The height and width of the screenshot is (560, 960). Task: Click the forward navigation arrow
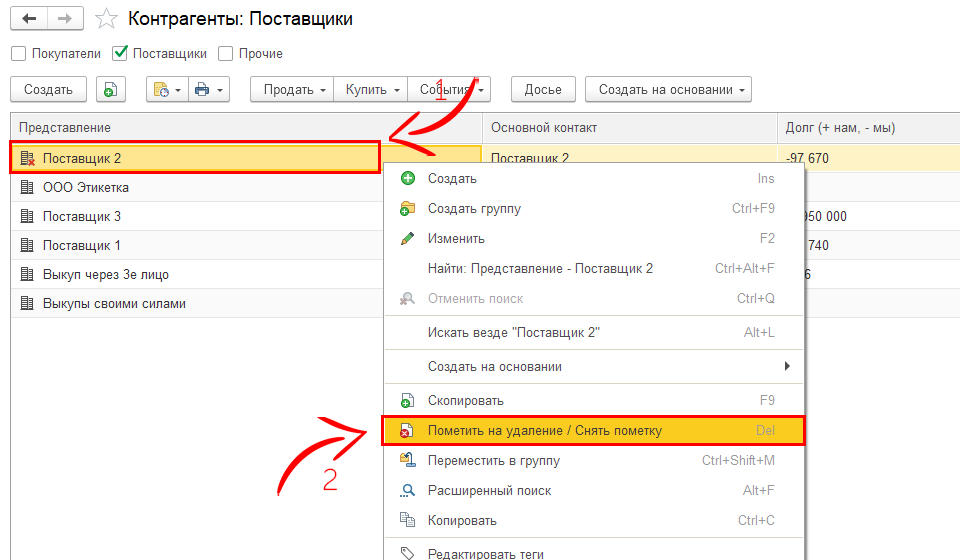pos(65,19)
